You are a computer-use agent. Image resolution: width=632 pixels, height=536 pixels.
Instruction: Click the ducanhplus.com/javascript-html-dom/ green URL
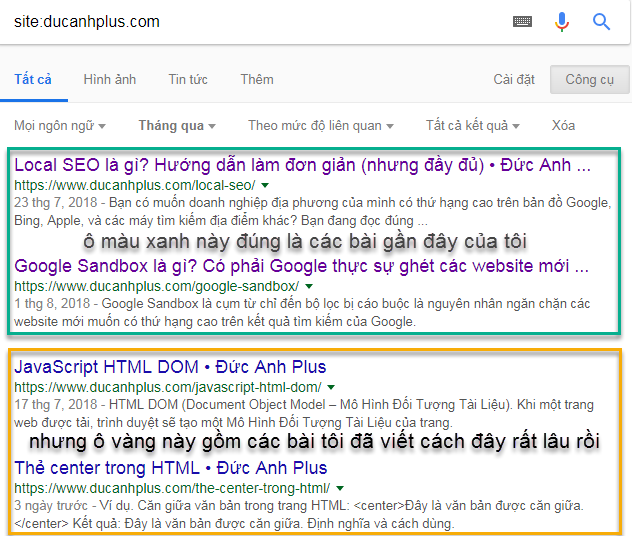tap(168, 387)
